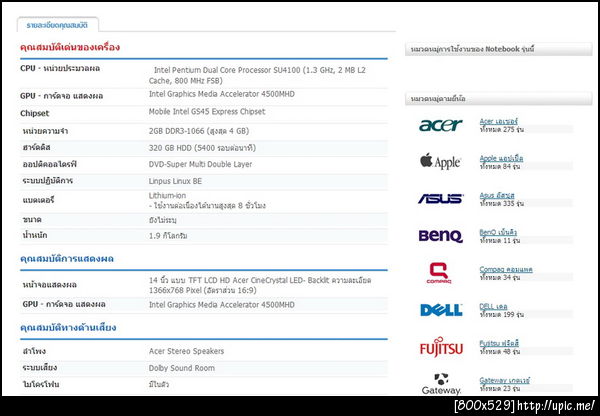Click the Notebook usage category header
This screenshot has height=416, width=600.
coord(499,49)
